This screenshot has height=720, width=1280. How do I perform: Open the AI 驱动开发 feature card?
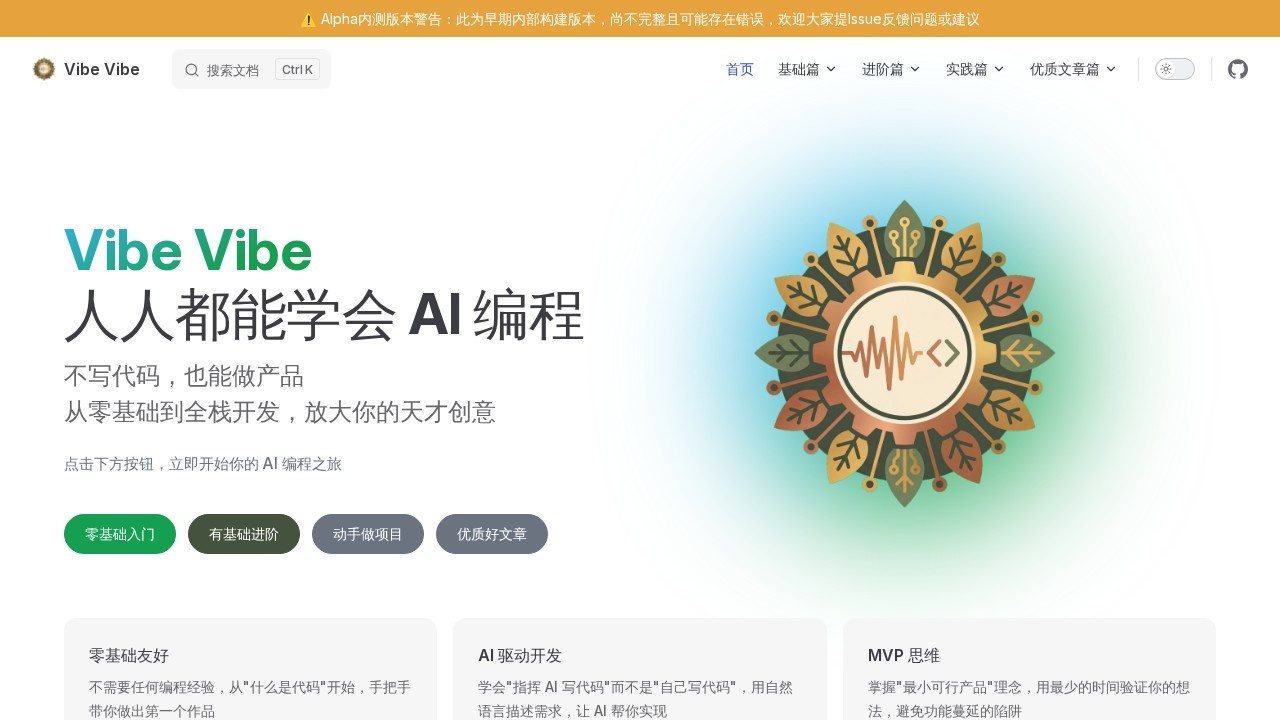pyautogui.click(x=640, y=669)
